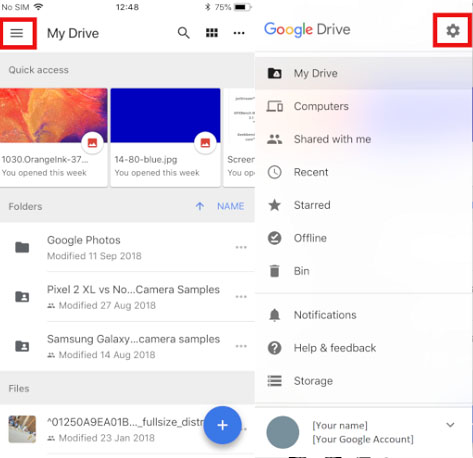
Task: Click the My Drive title
Action: tap(73, 33)
